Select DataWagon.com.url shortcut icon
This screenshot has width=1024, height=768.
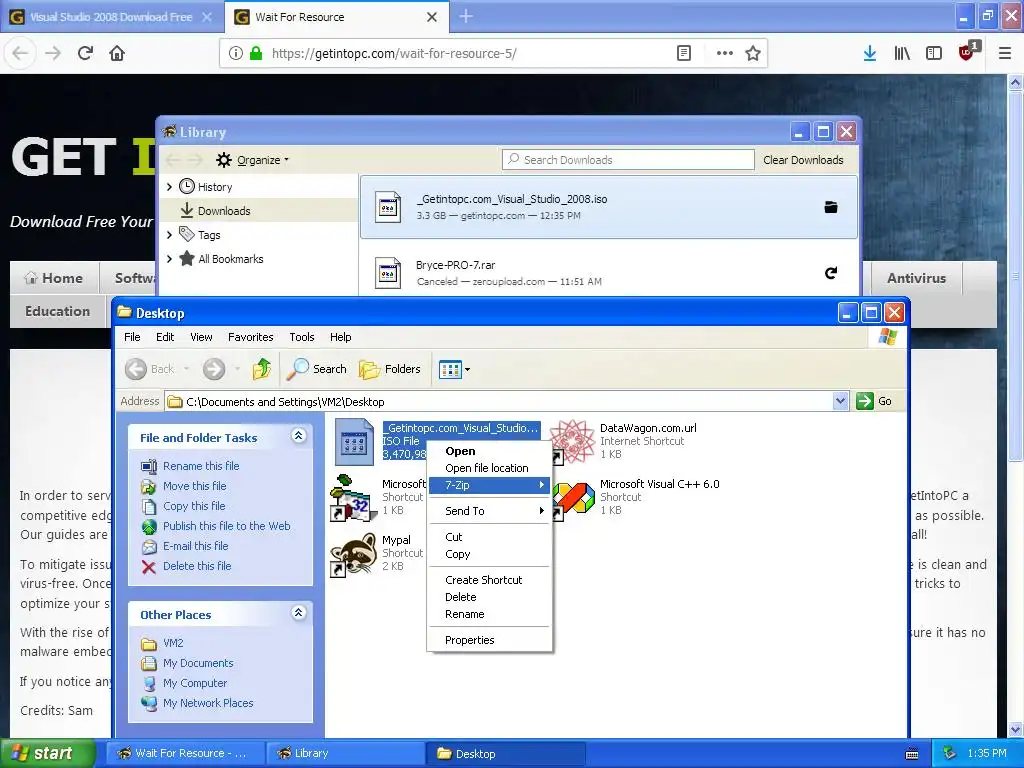click(572, 441)
